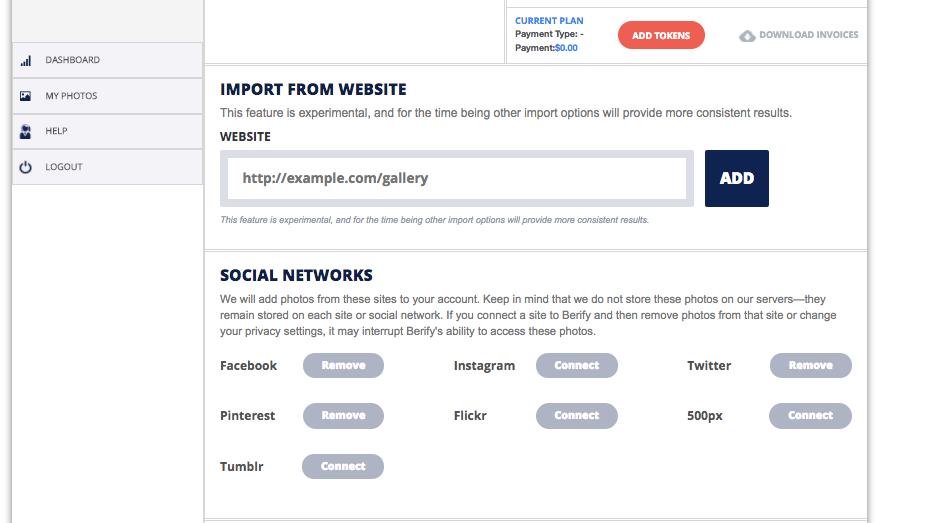The width and height of the screenshot is (929, 523).
Task: Click the dark blue ADD button
Action: click(736, 178)
